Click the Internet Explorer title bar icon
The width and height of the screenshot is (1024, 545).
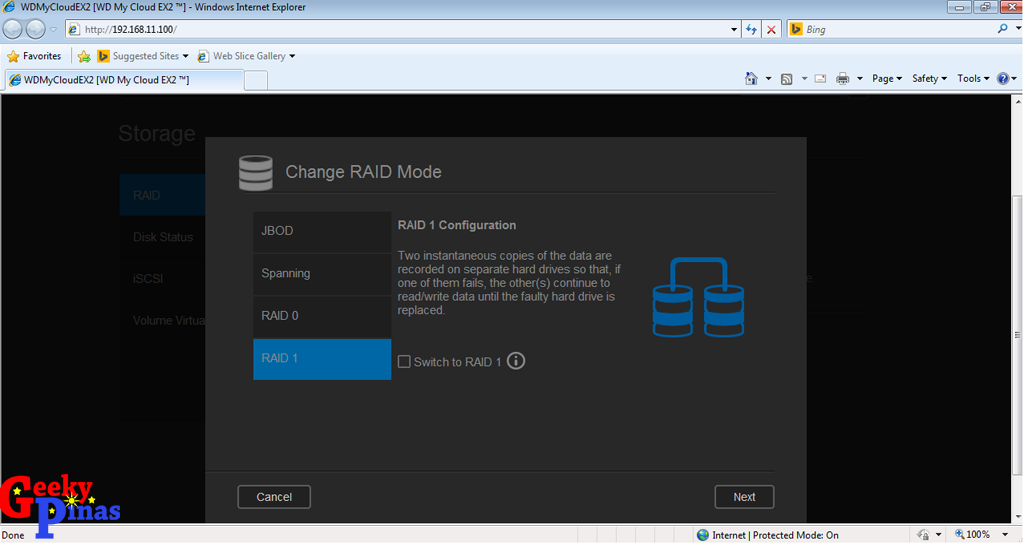click(x=8, y=7)
